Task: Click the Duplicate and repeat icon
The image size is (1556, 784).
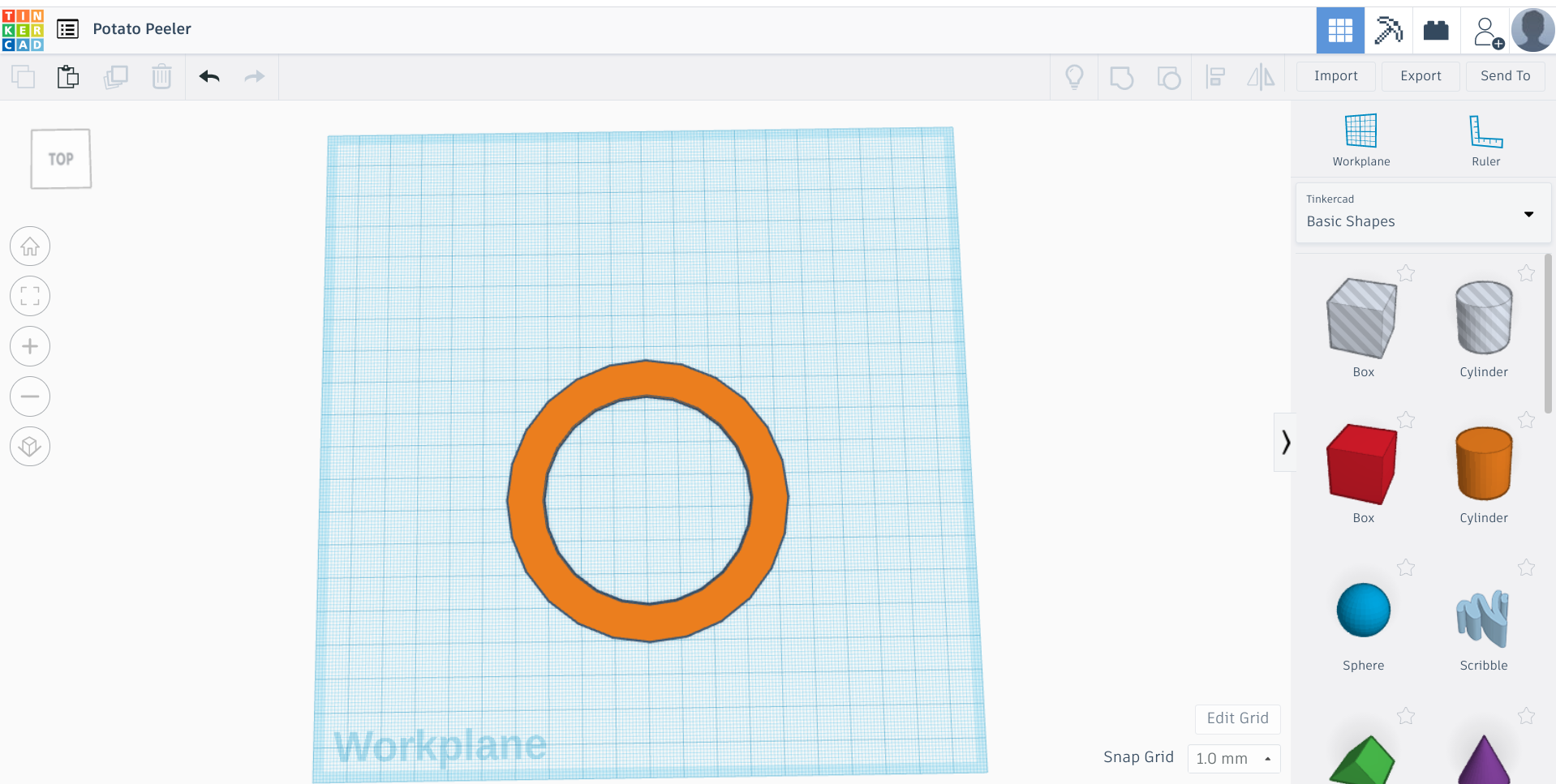Action: point(115,77)
